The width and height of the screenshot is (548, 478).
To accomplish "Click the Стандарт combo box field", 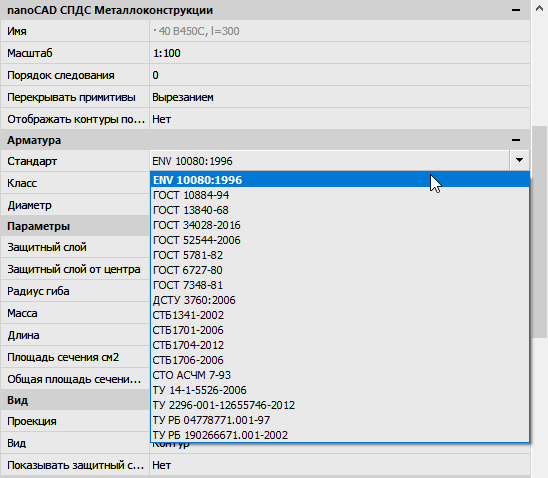I will tap(330, 161).
